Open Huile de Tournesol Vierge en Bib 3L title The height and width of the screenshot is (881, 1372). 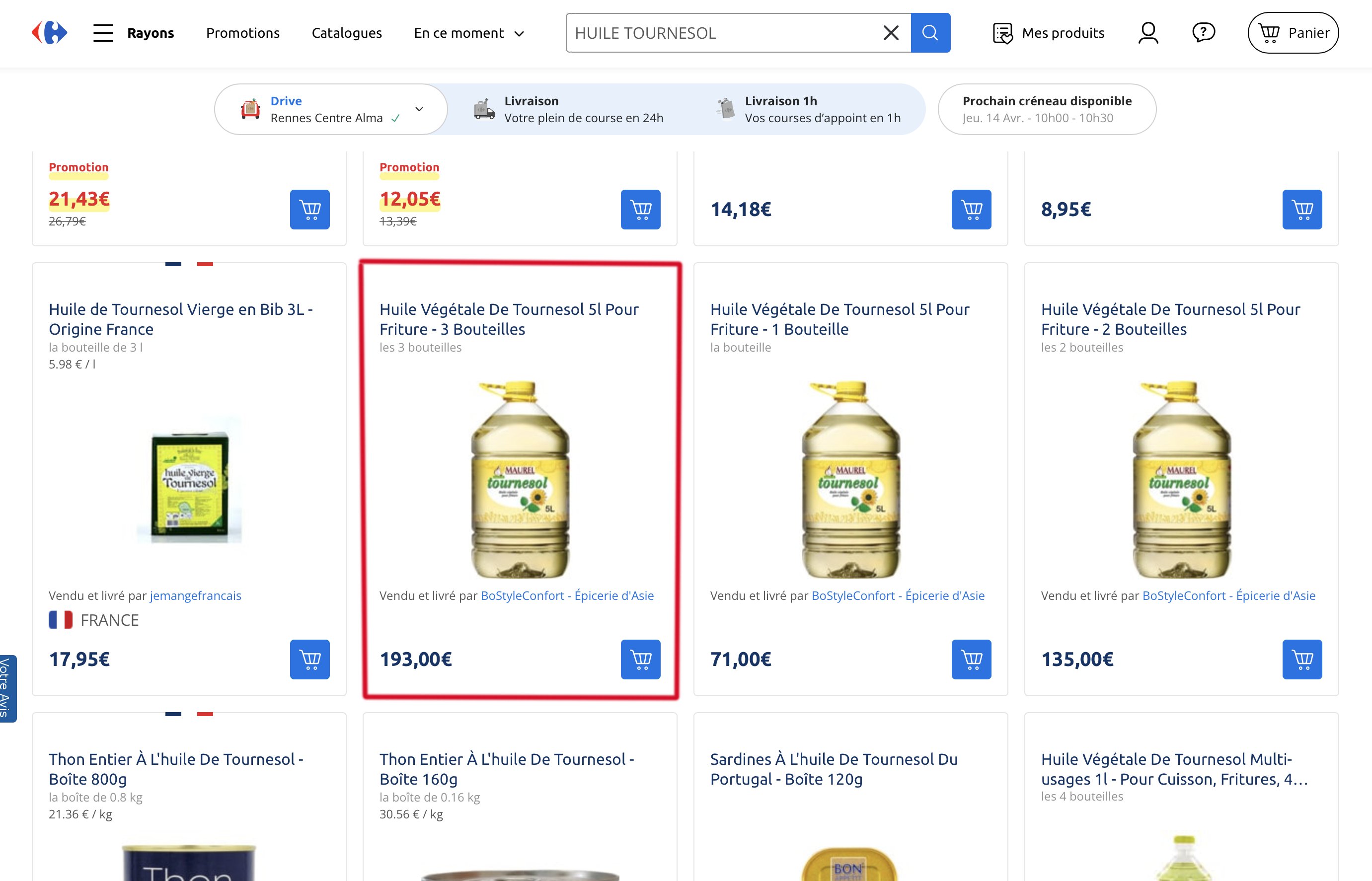[181, 319]
